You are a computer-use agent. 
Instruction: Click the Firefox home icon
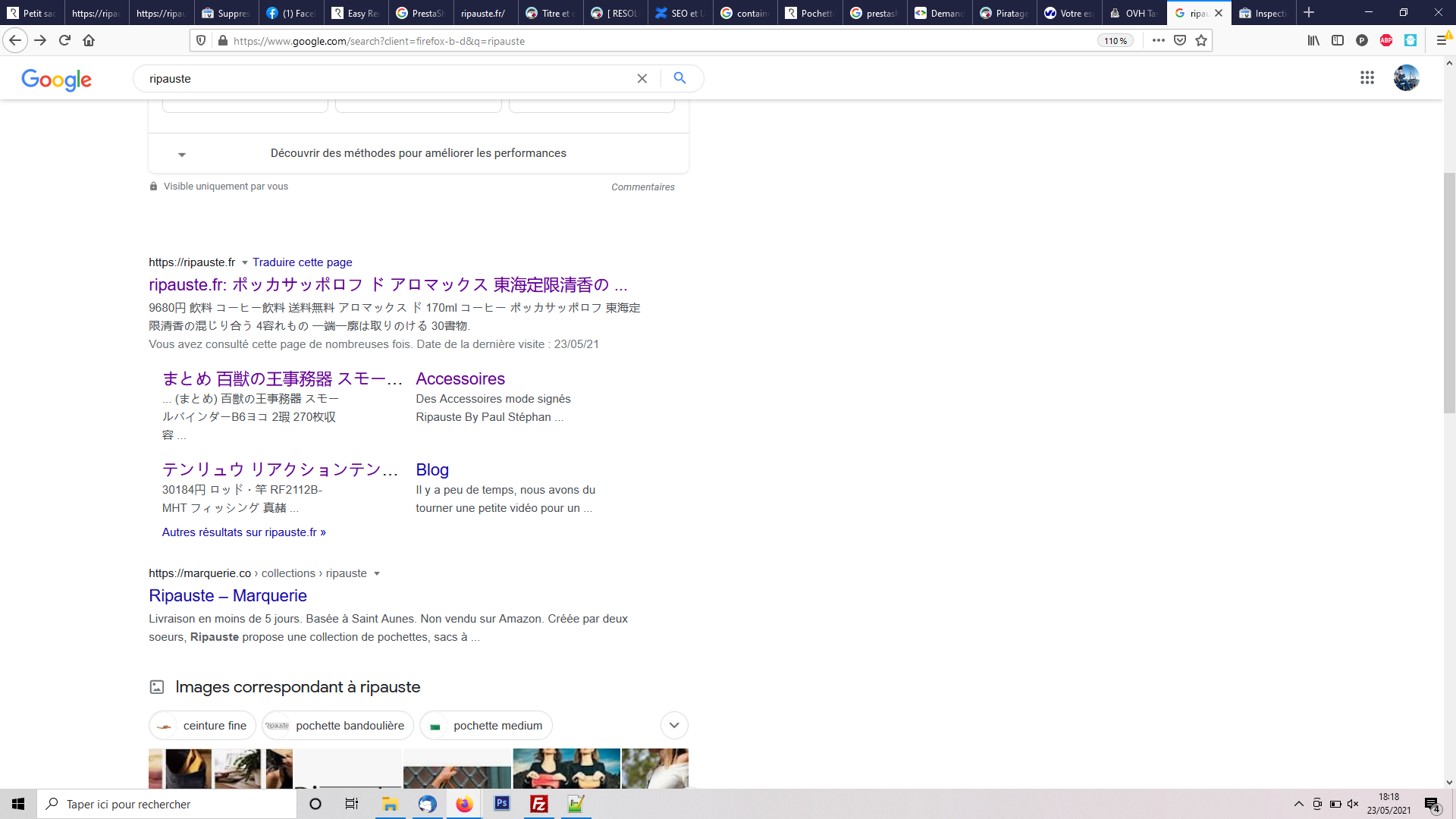coord(89,41)
